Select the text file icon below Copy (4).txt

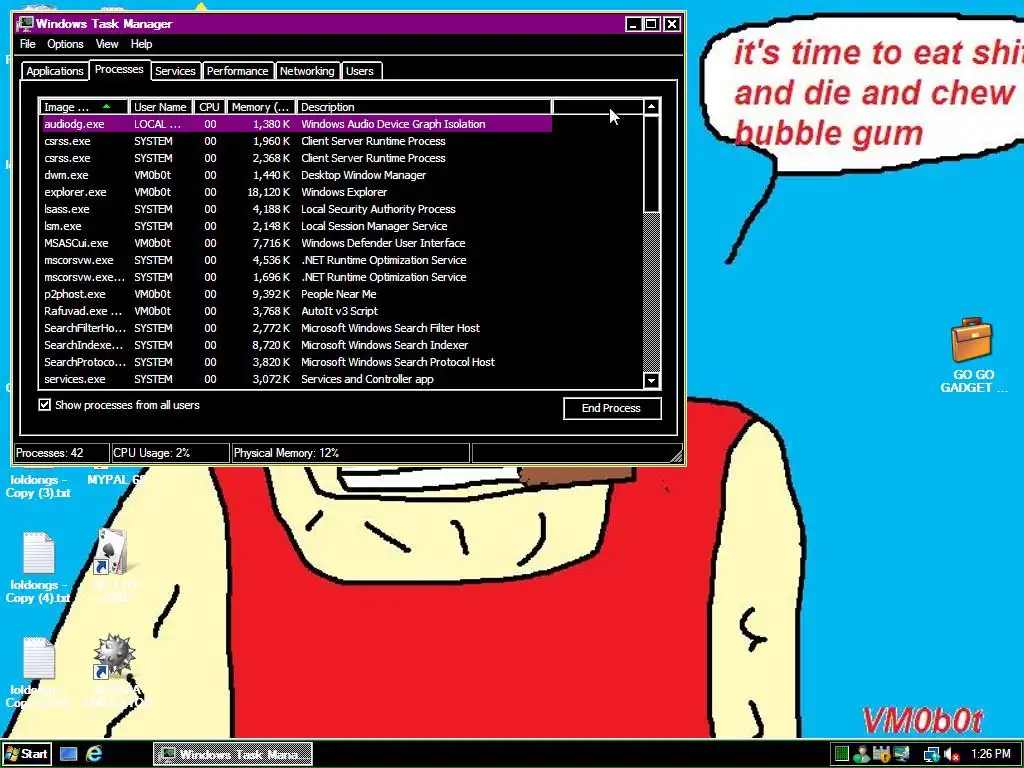pyautogui.click(x=39, y=658)
